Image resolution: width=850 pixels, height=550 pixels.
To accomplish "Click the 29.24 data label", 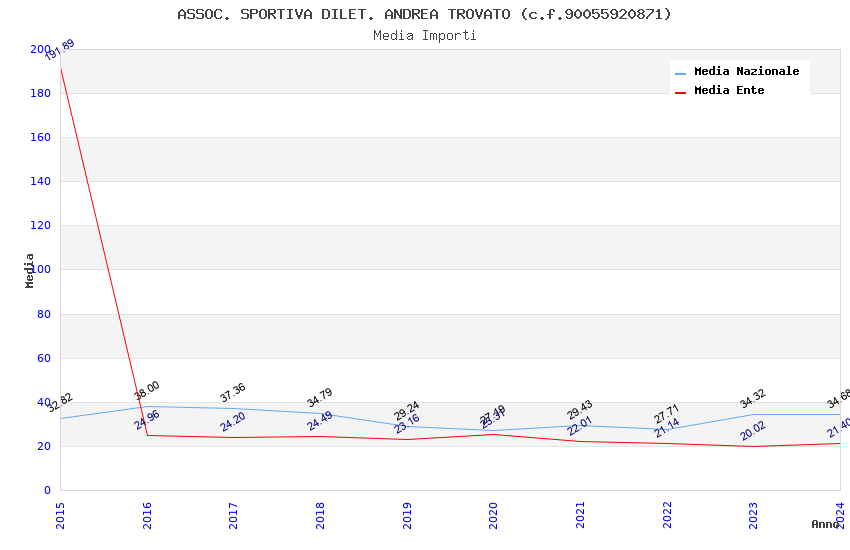I will 407,411.
